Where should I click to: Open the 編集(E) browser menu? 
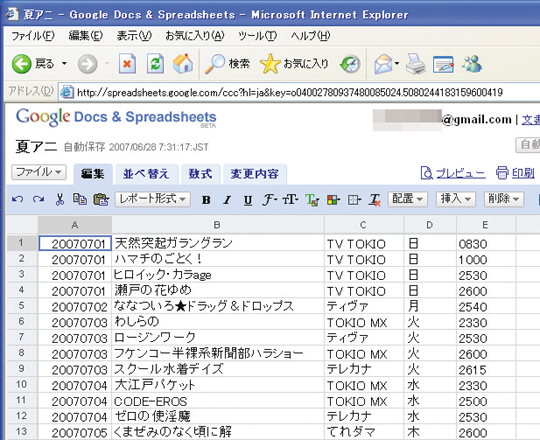click(x=85, y=35)
